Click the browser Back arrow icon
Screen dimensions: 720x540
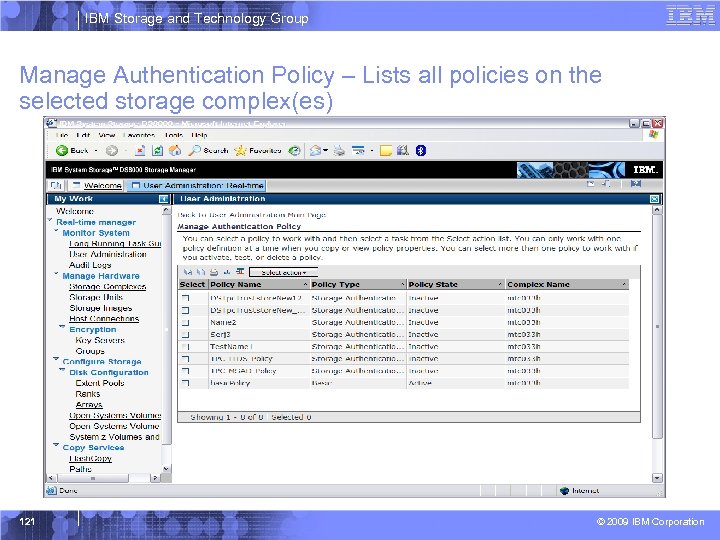[x=62, y=151]
